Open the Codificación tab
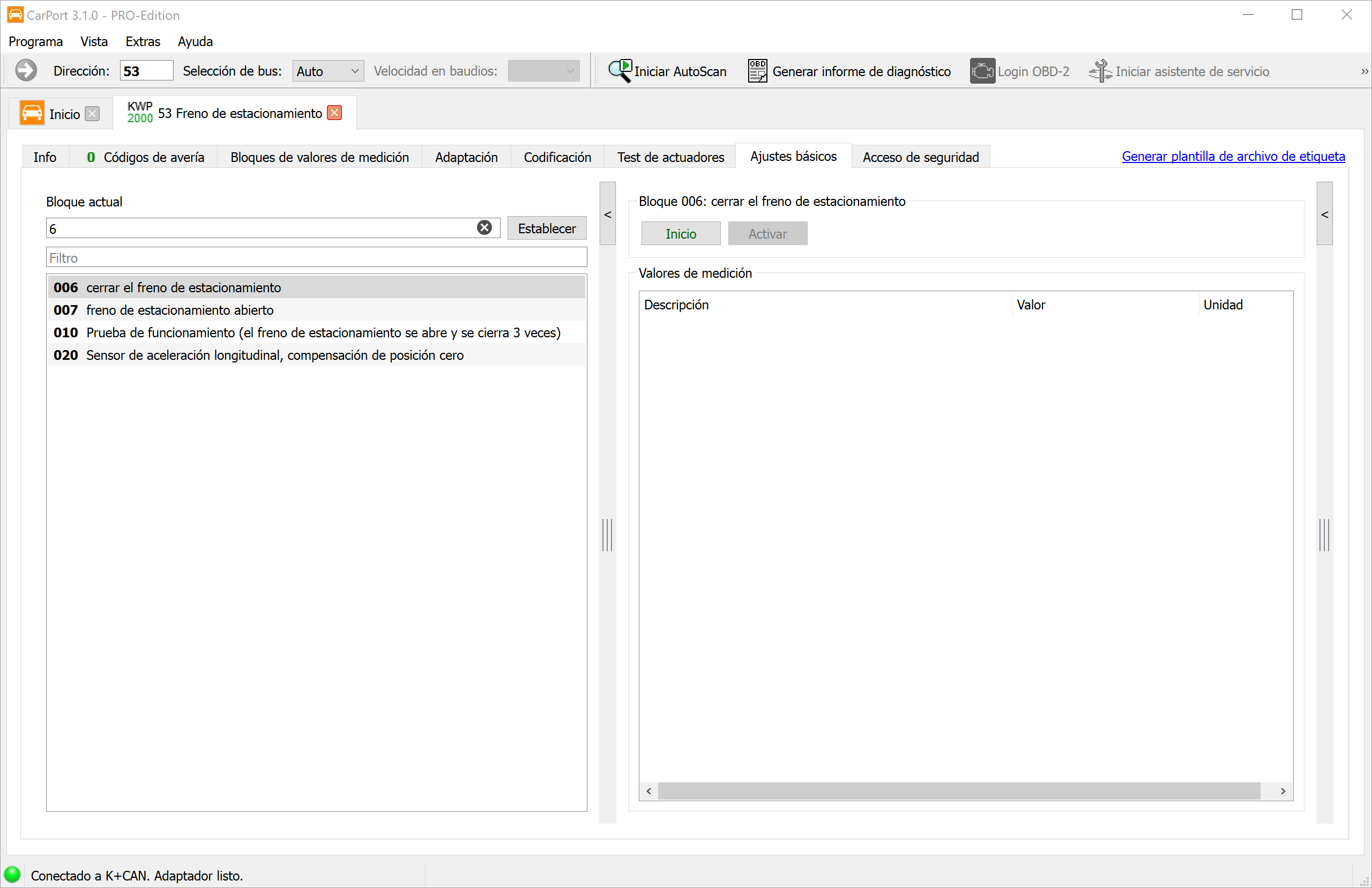The height and width of the screenshot is (888, 1372). 557,157
